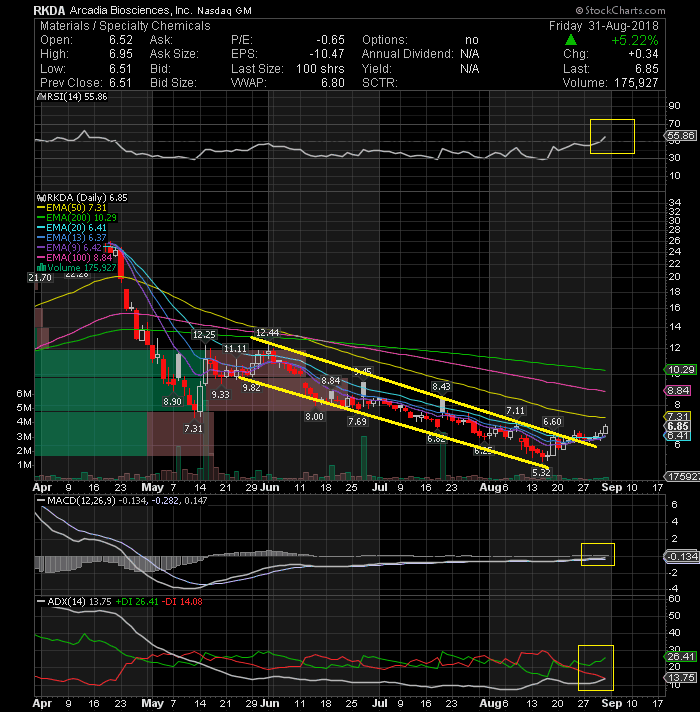
Task: Select the Arcadia Biosciences, Inc. company name
Action: pos(131,10)
